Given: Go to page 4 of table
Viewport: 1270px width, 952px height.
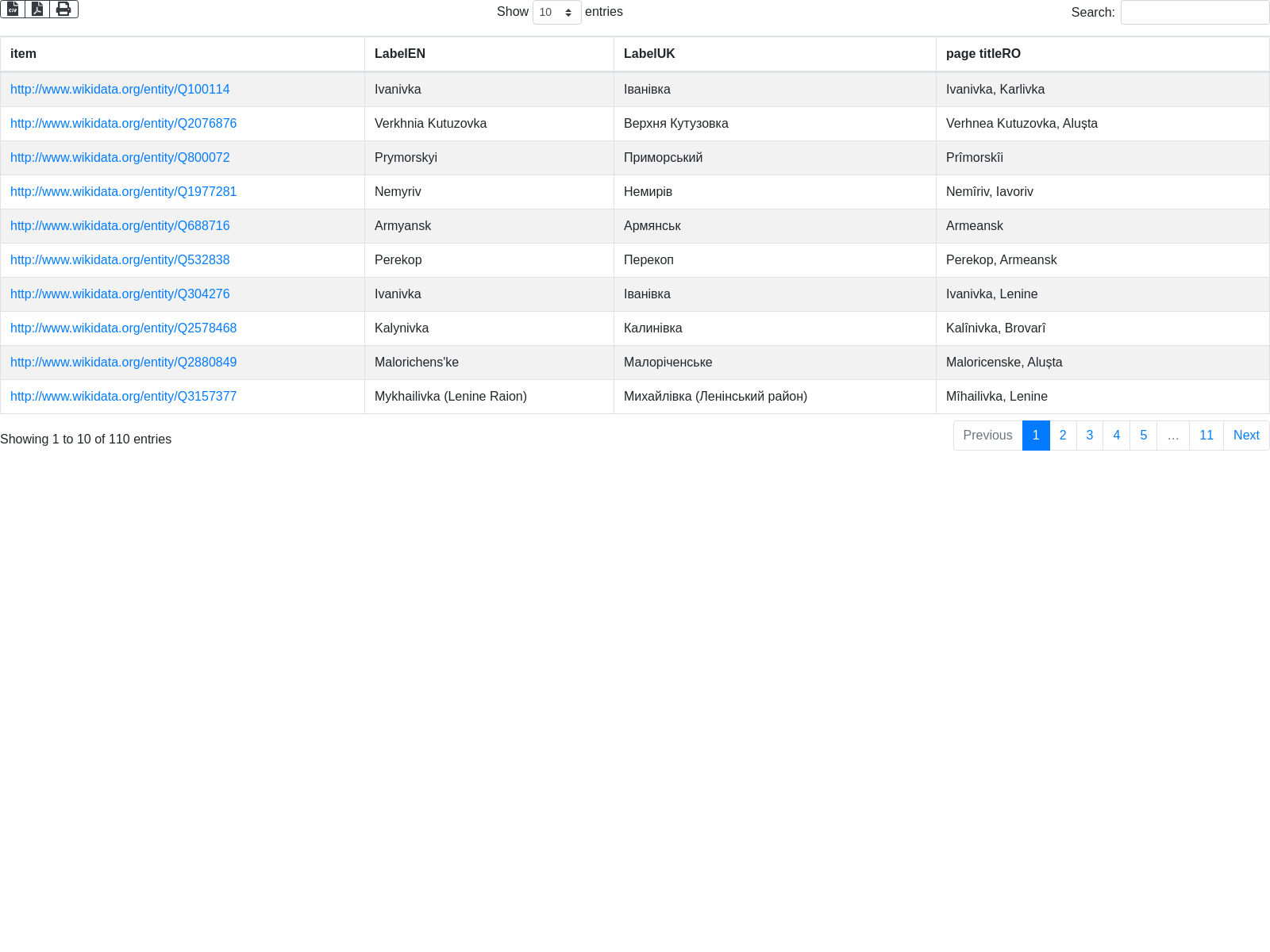Looking at the screenshot, I should point(1117,436).
